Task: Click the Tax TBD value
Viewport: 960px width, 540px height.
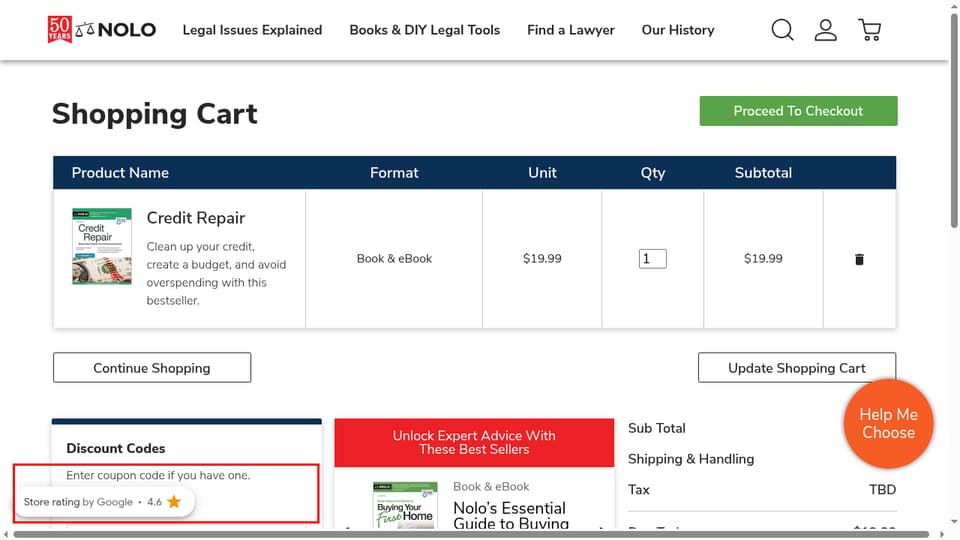Action: (x=882, y=490)
